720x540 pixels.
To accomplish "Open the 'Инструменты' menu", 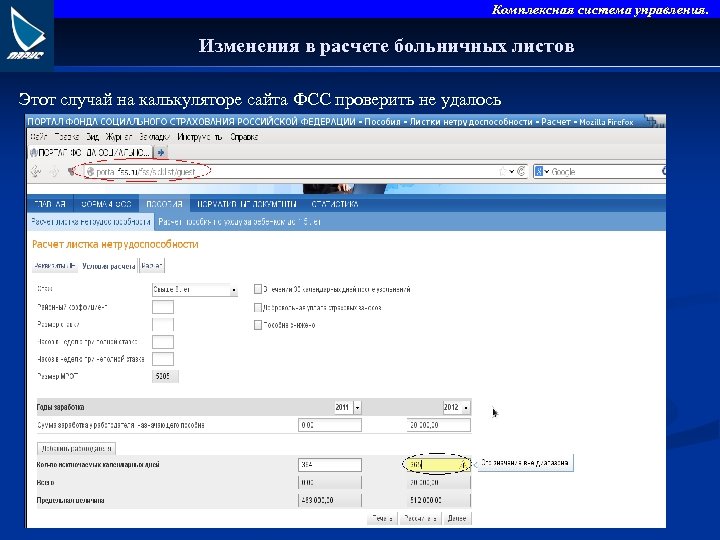I will click(200, 137).
